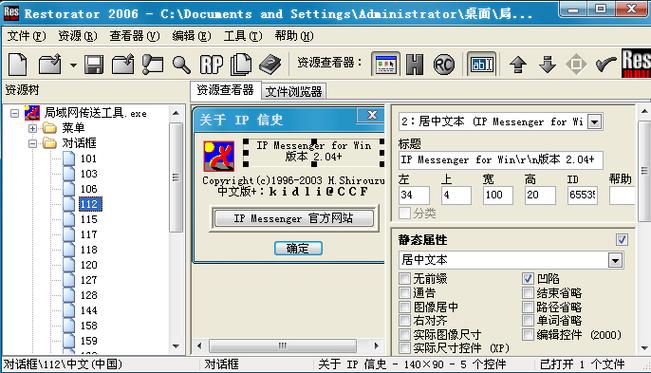Click the resource tree toggle toolbar icon
The width and height of the screenshot is (651, 373).
click(x=152, y=64)
